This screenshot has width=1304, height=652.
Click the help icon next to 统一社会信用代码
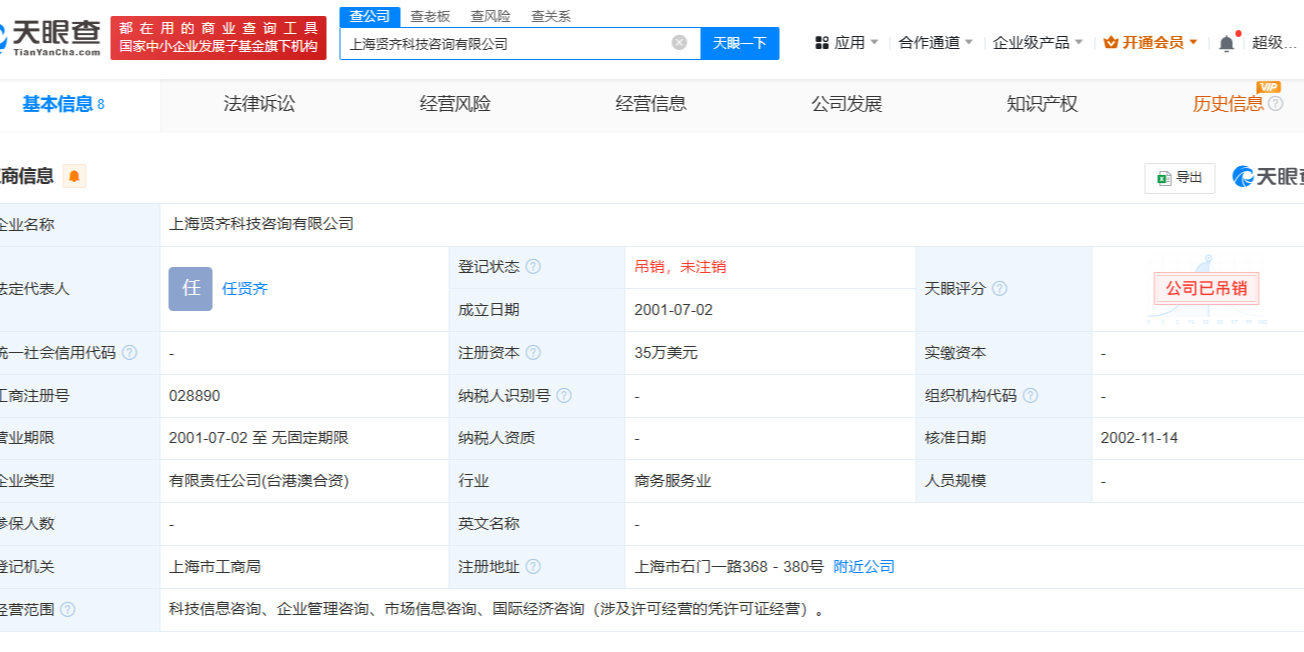tap(129, 353)
